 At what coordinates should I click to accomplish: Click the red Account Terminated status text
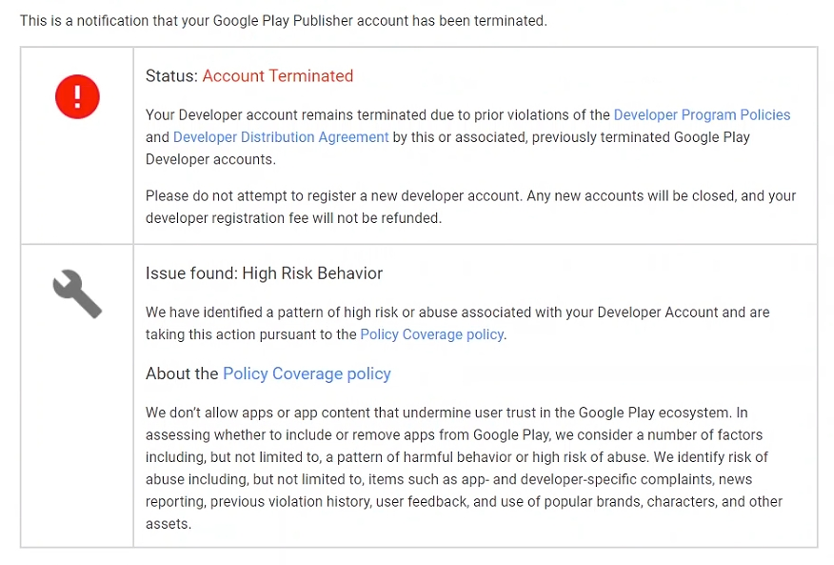[x=278, y=76]
